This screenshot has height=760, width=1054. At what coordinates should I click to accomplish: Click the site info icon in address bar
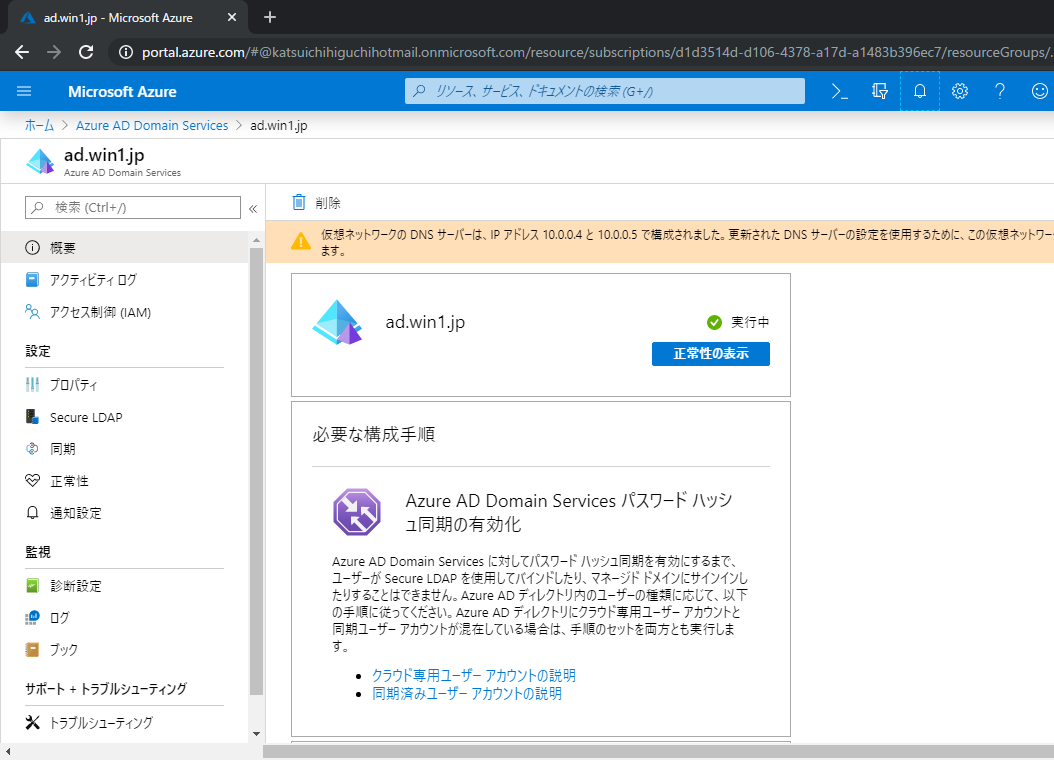[x=126, y=52]
